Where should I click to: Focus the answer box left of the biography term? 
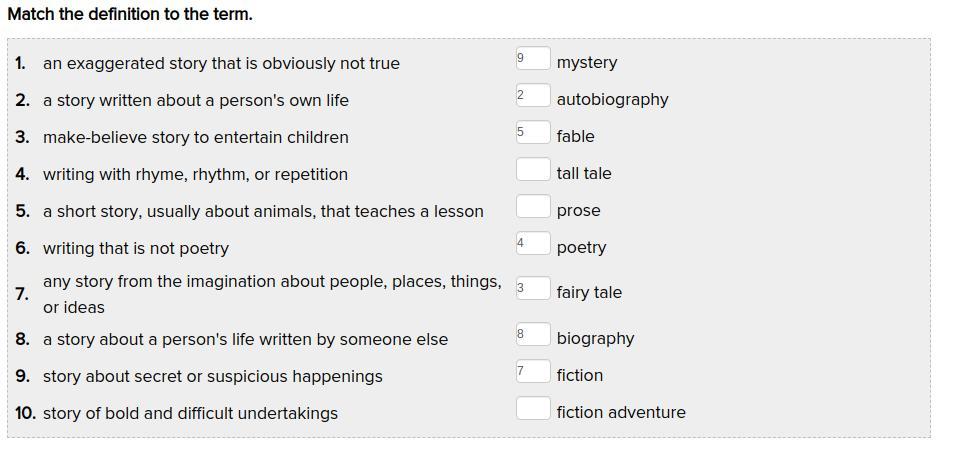[533, 335]
